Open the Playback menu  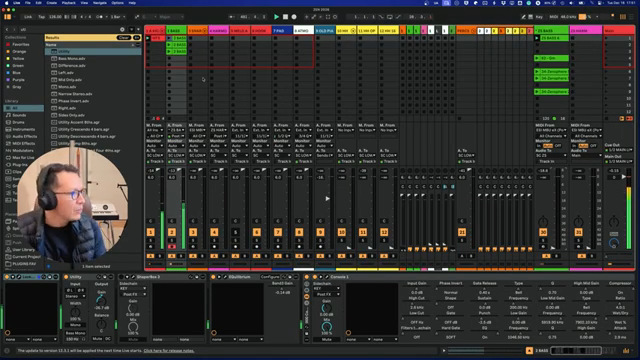tap(69, 2)
